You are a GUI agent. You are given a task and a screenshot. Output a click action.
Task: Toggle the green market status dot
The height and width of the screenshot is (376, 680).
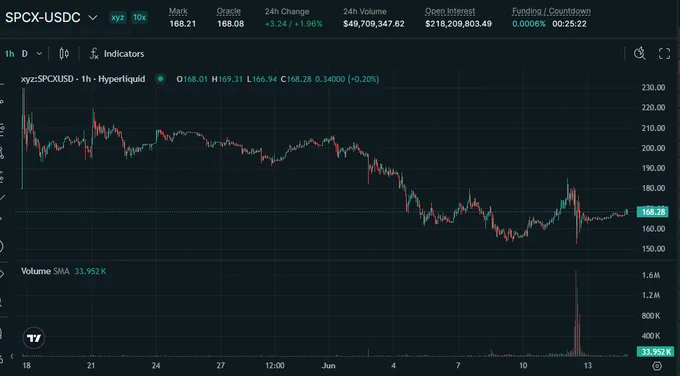click(x=160, y=79)
